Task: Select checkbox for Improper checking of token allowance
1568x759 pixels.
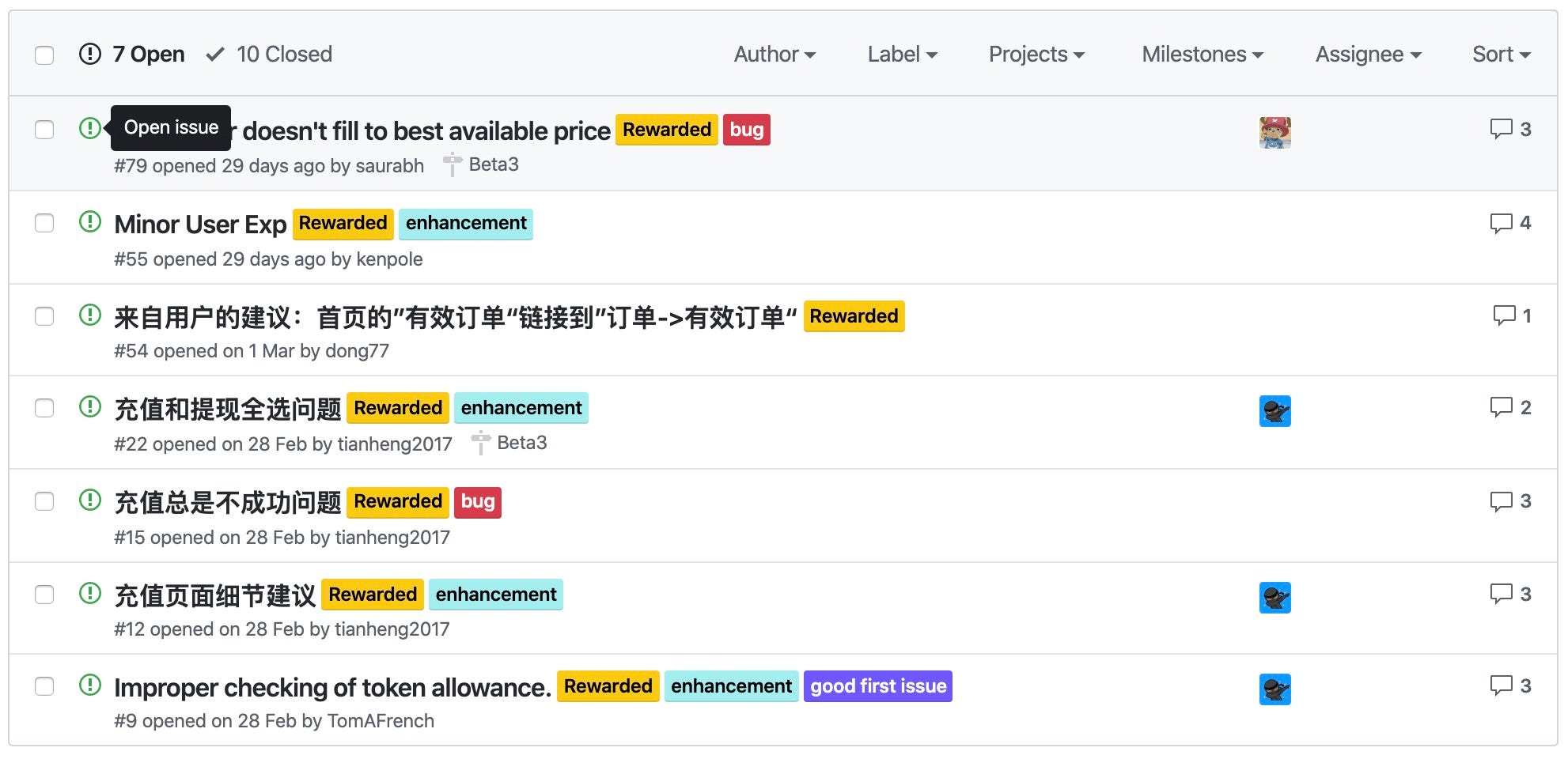Action: (44, 686)
